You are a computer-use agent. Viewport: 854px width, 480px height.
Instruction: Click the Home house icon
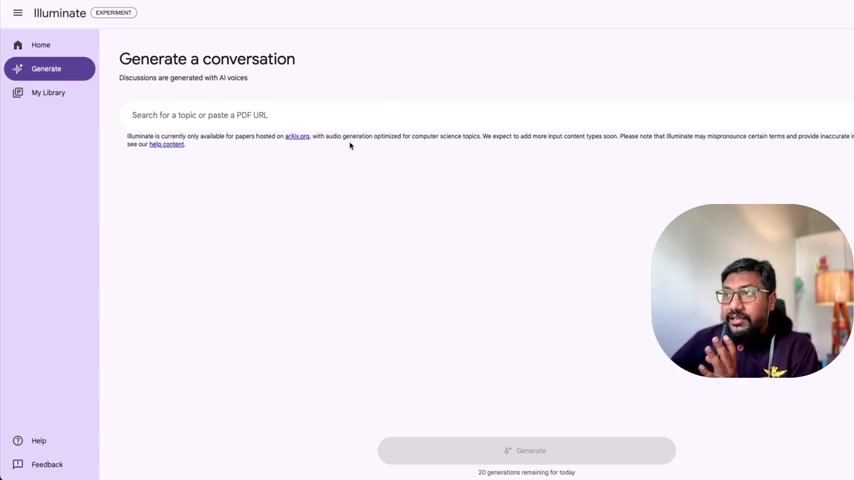pos(17,45)
